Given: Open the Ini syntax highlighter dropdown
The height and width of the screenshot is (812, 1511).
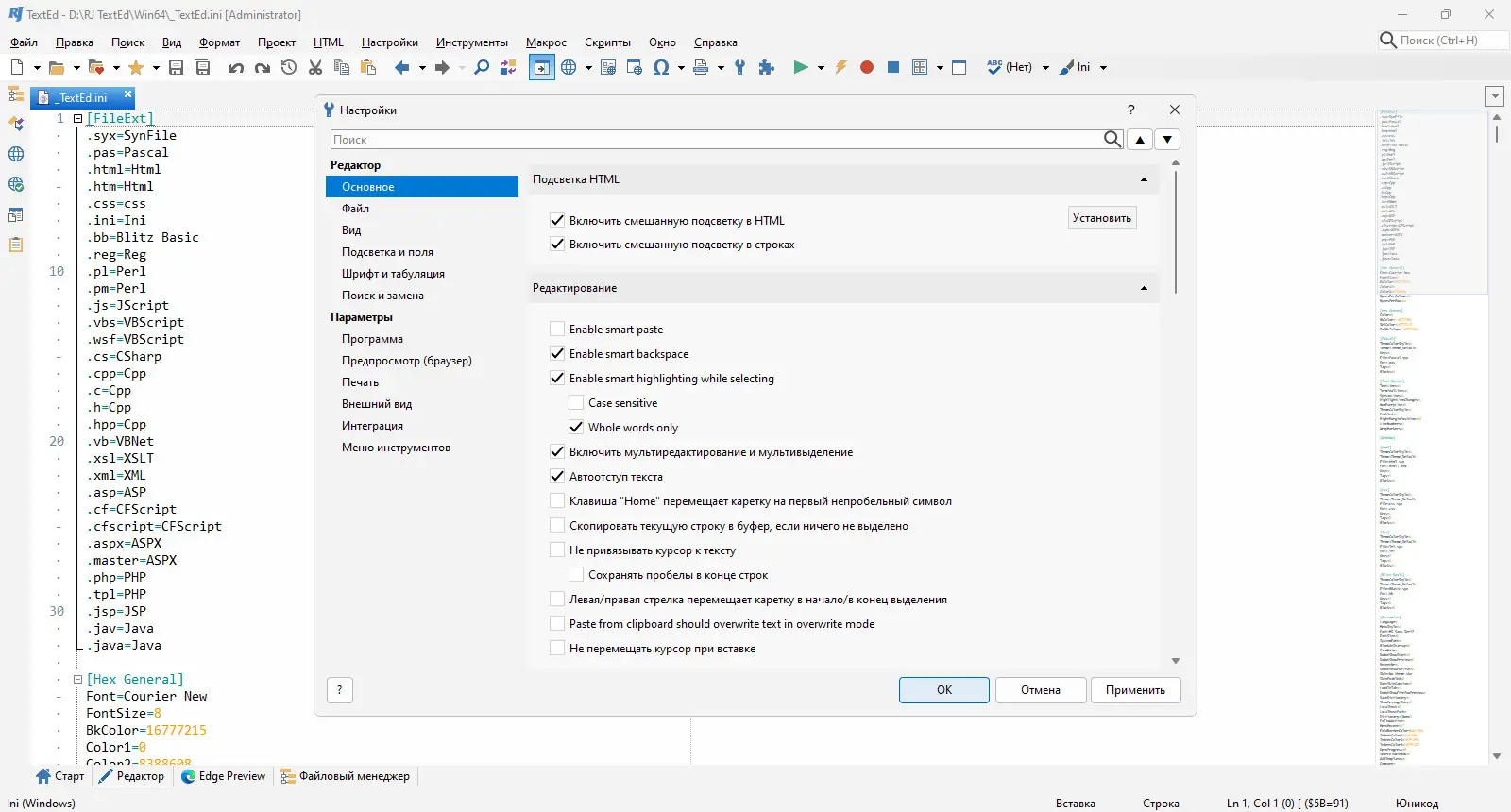Looking at the screenshot, I should 1103,67.
